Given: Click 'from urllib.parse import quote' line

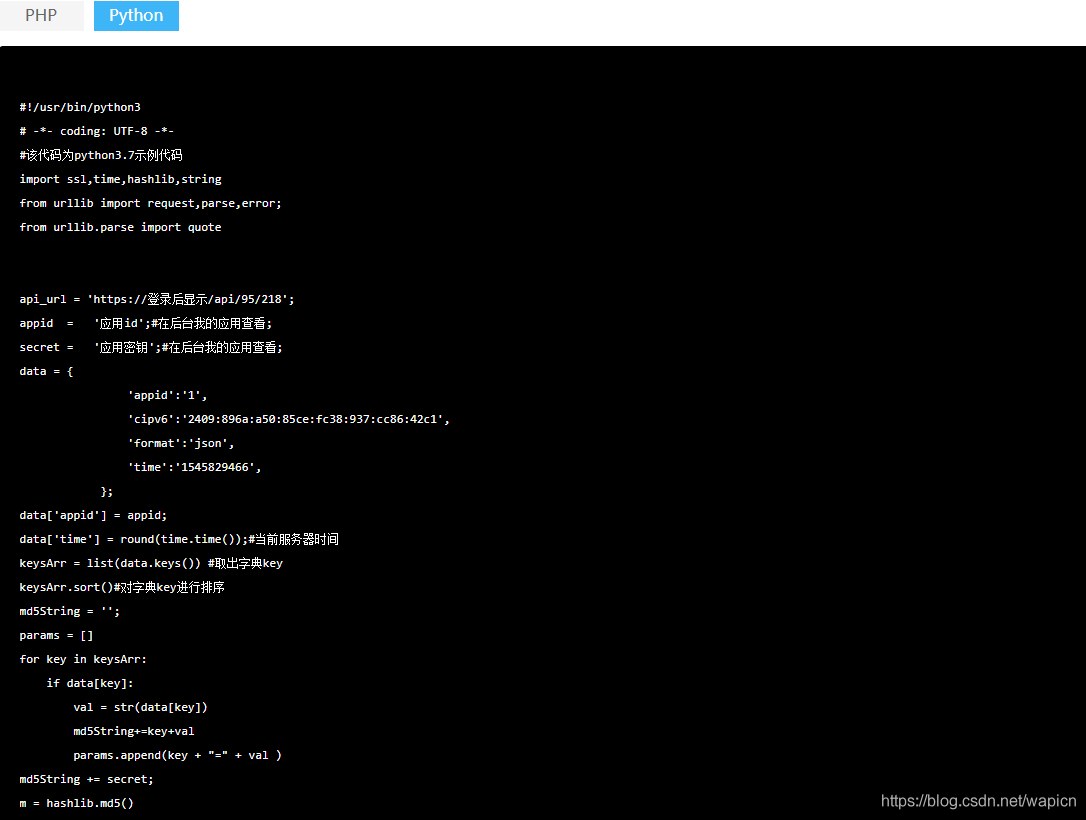Looking at the screenshot, I should pyautogui.click(x=121, y=227).
